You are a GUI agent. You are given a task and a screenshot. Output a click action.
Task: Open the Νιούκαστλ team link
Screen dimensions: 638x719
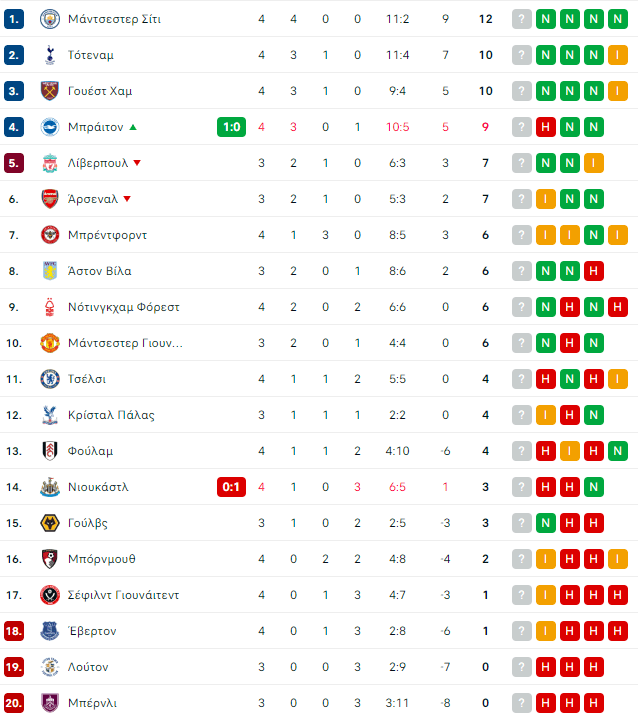pyautogui.click(x=98, y=487)
